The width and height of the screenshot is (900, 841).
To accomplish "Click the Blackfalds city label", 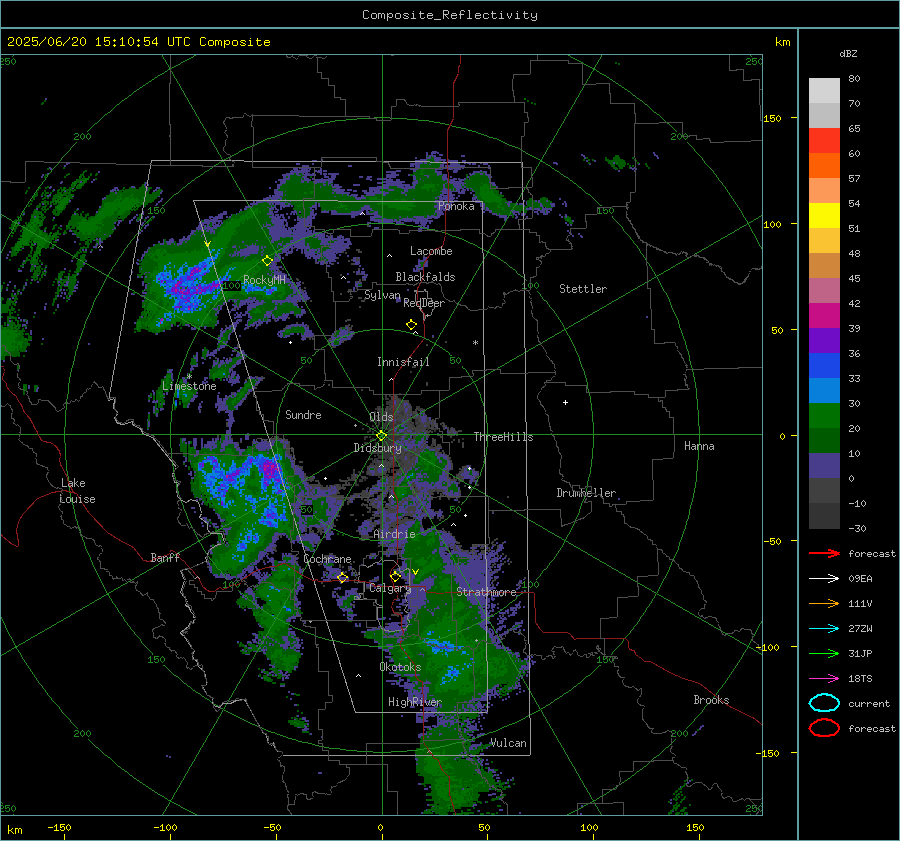I will point(425,277).
